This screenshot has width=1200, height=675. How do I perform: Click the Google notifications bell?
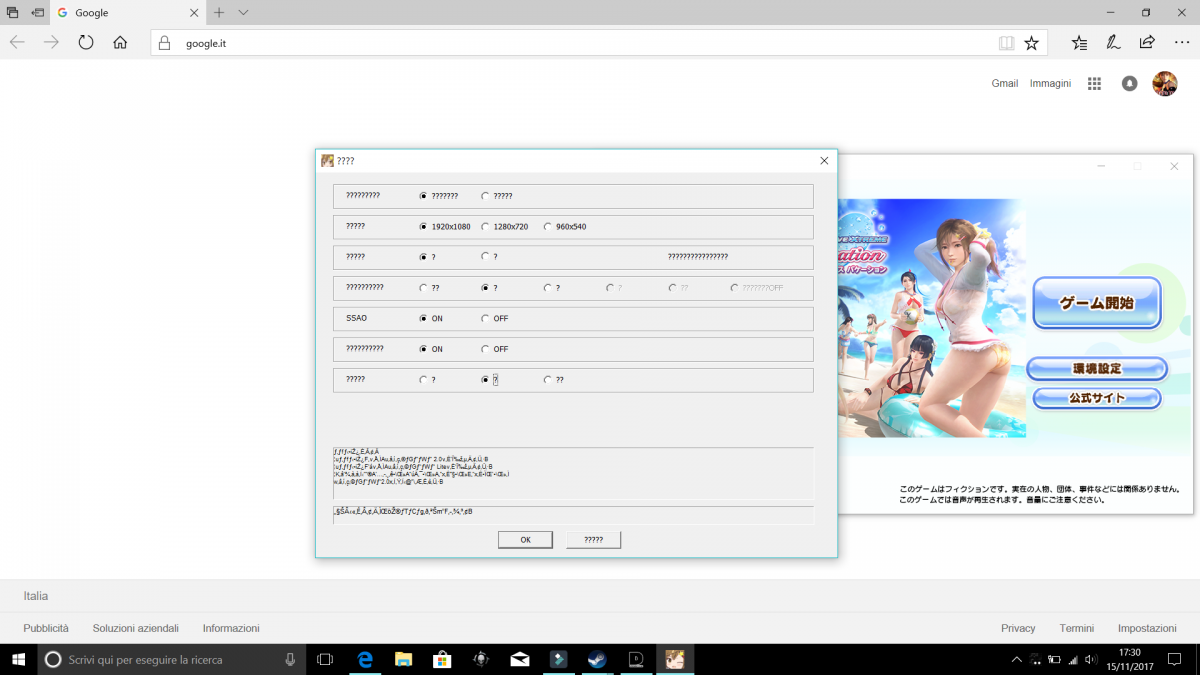point(1129,84)
